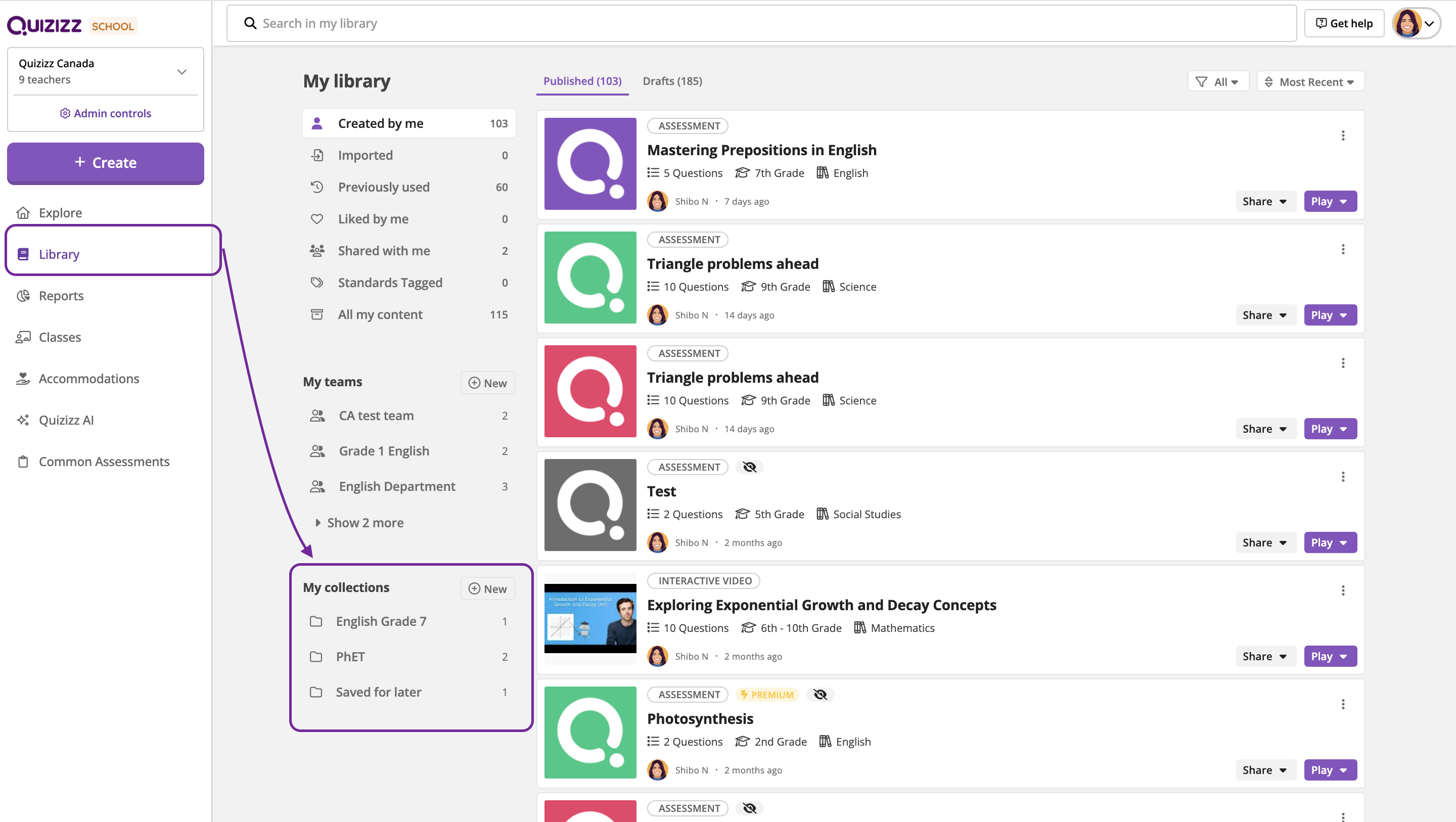Viewport: 1456px width, 822px height.
Task: Open purple Mastering Prepositions thumbnail
Action: (x=590, y=164)
